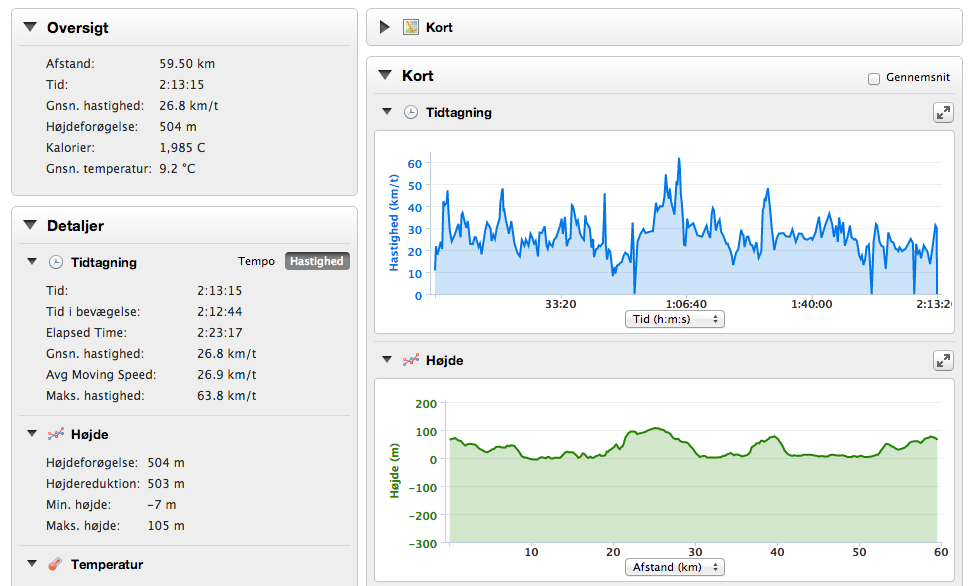Image resolution: width=975 pixels, height=586 pixels.
Task: Click the Temperatur section label
Action: tap(107, 564)
